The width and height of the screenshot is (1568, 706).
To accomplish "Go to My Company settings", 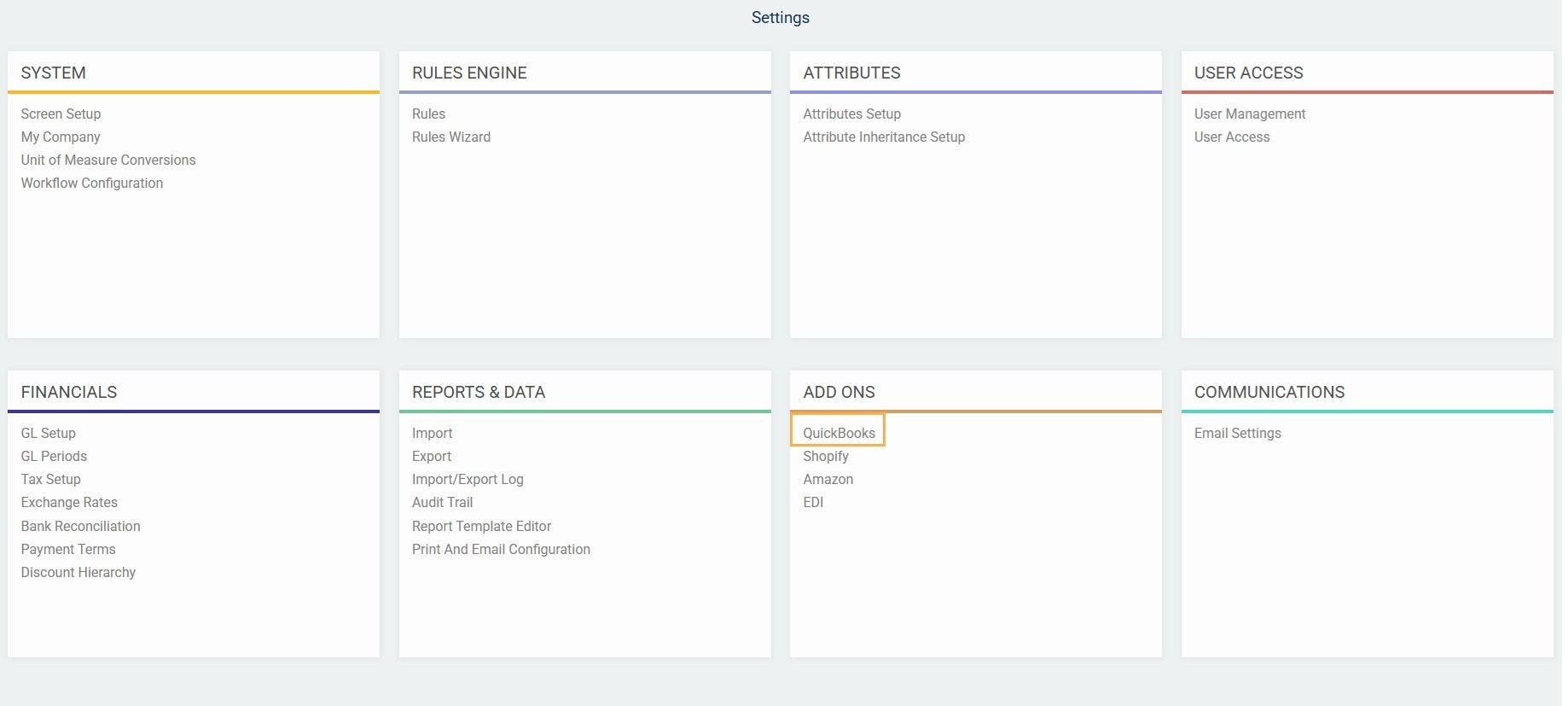I will pos(61,137).
